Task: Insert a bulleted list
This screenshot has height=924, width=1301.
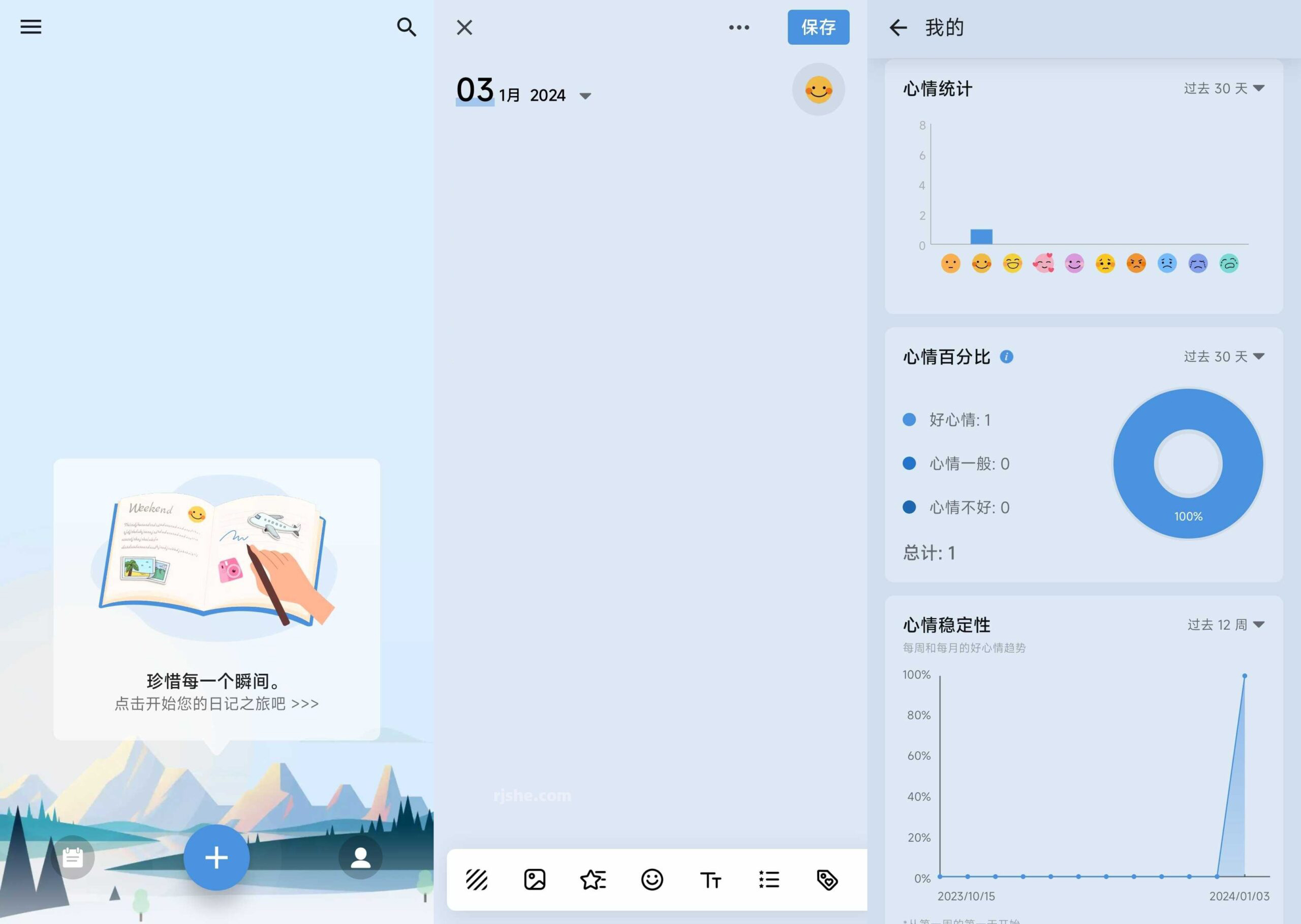Action: (x=769, y=880)
